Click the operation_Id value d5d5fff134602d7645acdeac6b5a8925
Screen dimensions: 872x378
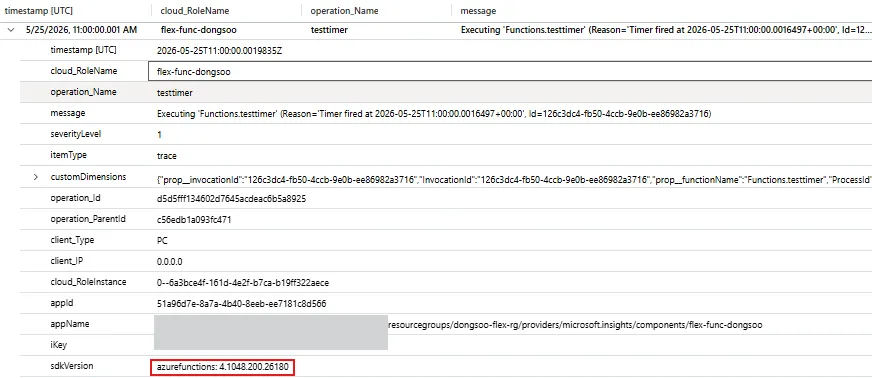coord(231,198)
